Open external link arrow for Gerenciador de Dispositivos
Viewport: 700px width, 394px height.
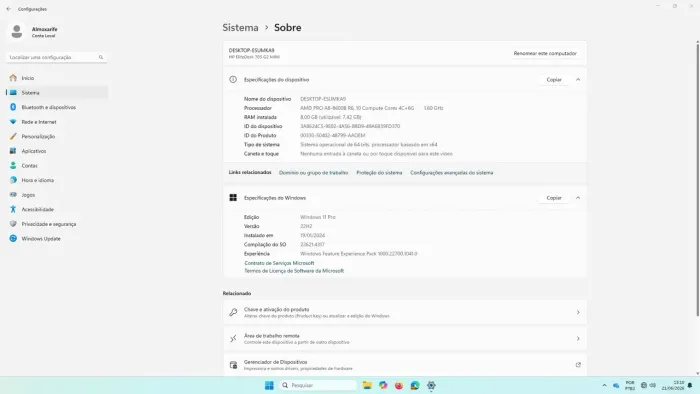[578, 365]
